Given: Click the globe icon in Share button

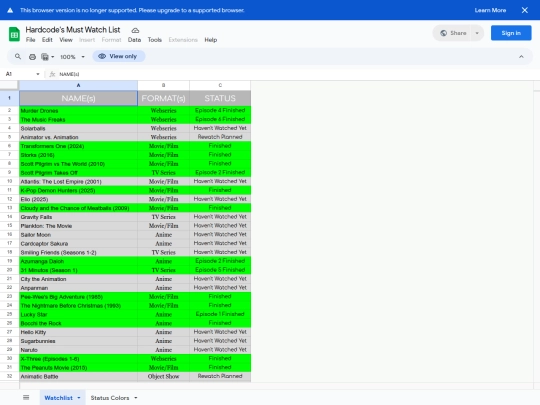Looking at the screenshot, I should (444, 33).
